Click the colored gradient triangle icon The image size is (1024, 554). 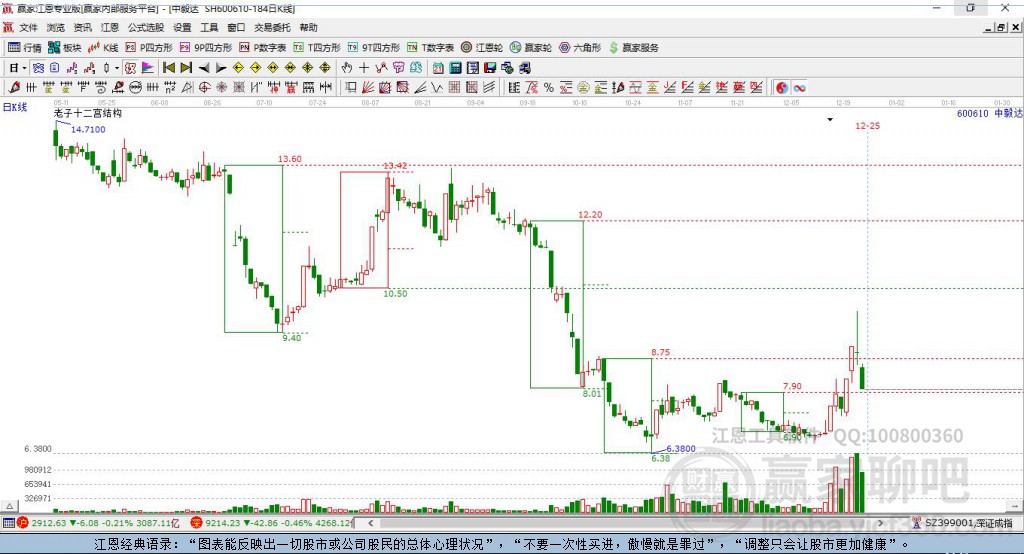pos(148,68)
